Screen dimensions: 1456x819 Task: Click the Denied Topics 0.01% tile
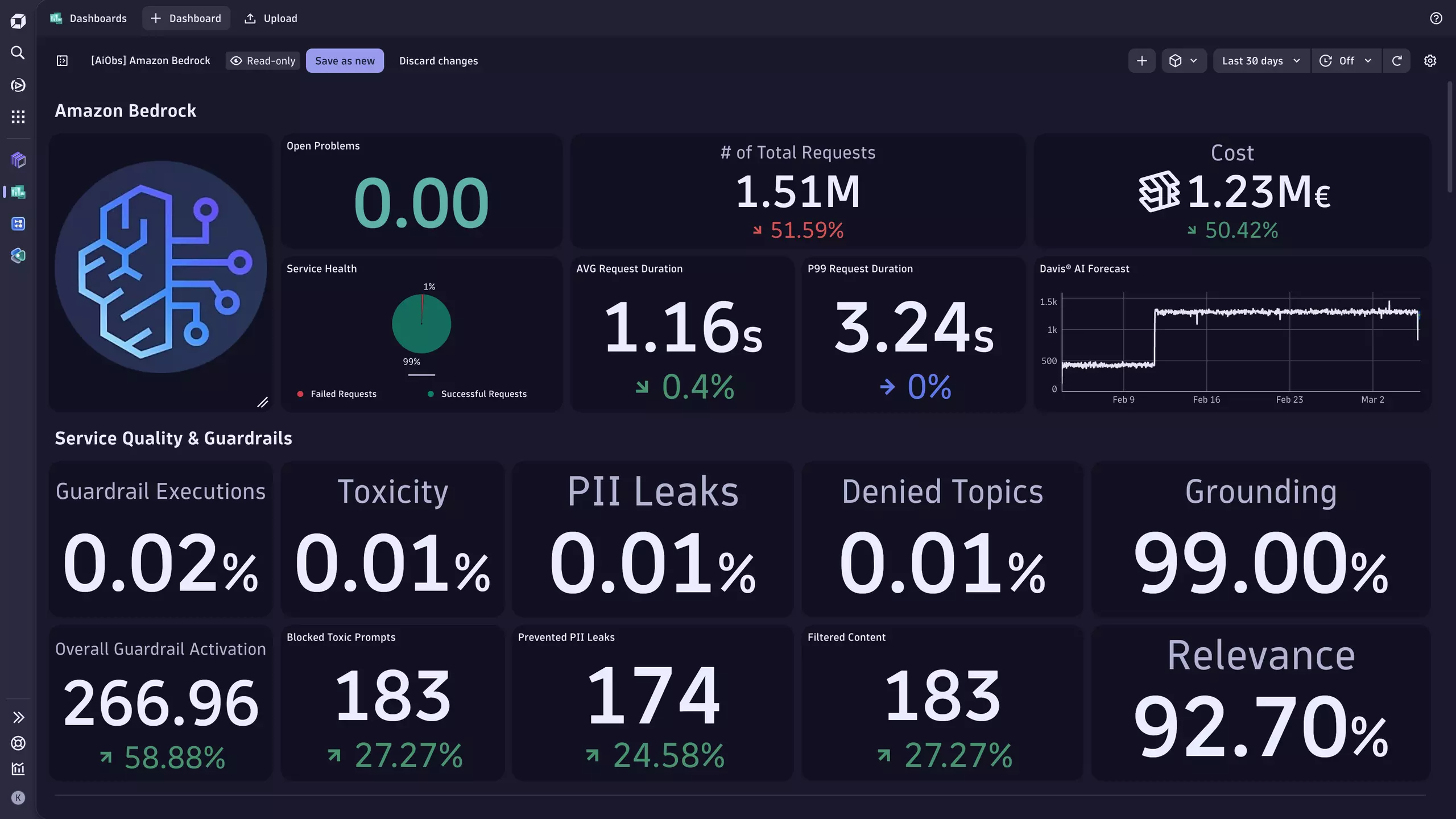tap(942, 539)
